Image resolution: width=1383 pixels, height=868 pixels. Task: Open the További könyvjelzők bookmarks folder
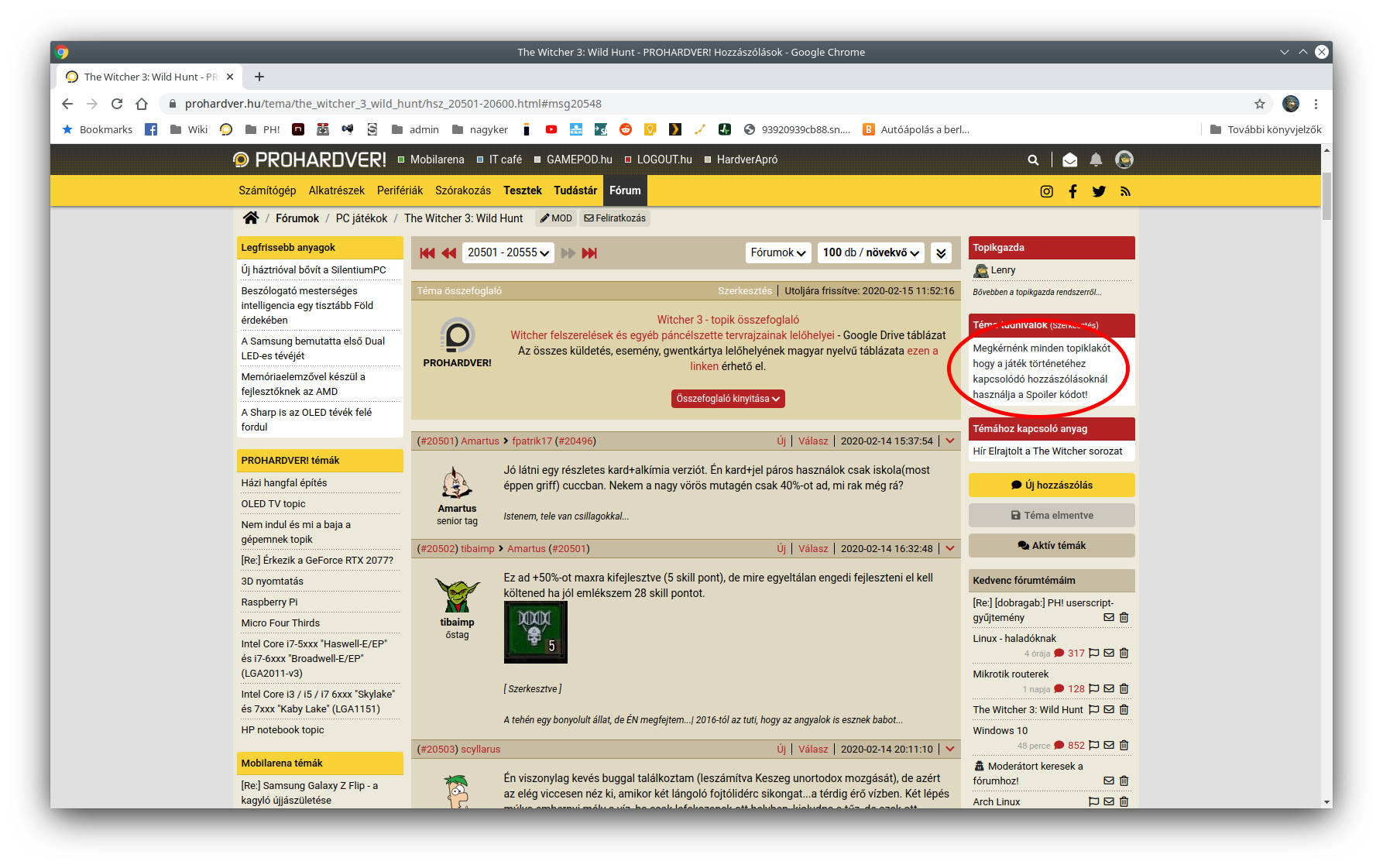(x=1265, y=129)
